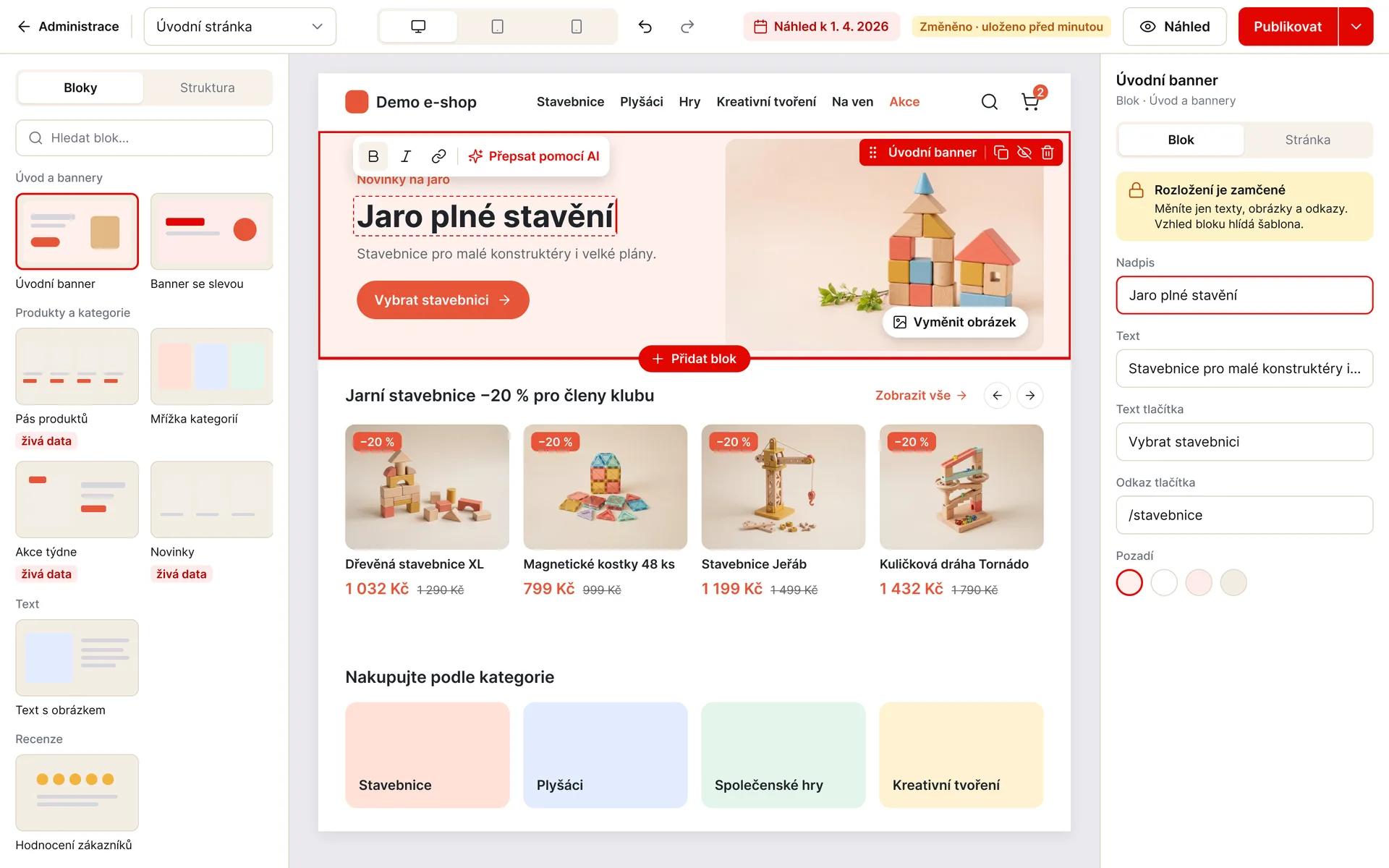Open the shopping cart icon
Viewport: 1389px width, 868px height.
coord(1031,102)
